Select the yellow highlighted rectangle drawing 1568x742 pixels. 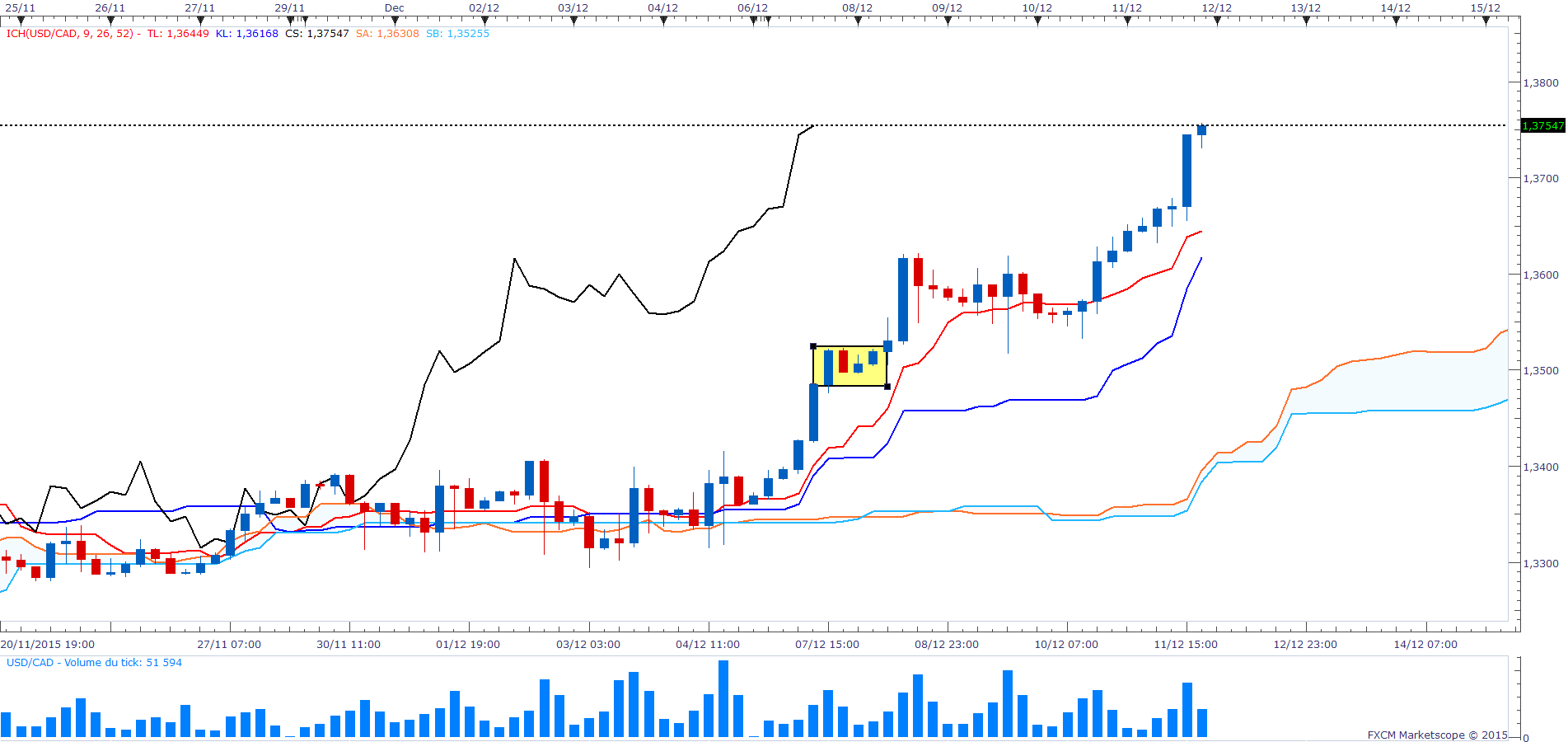850,366
